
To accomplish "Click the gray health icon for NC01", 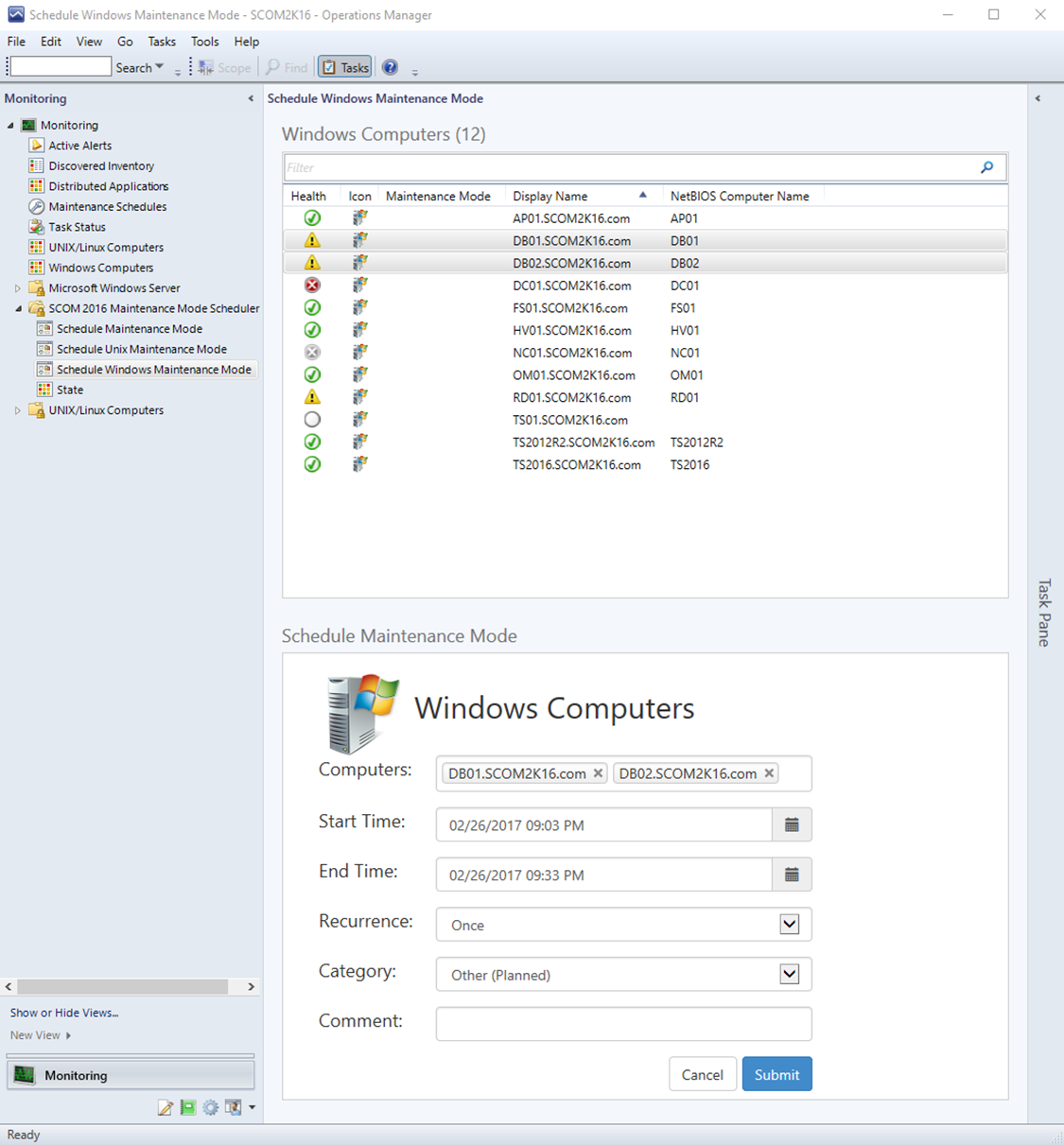I will [x=312, y=352].
